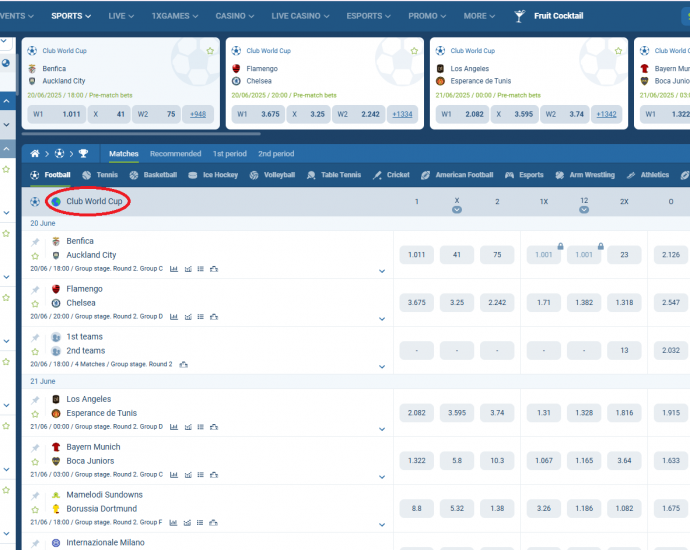Open the 12 column dropdown arrow

click(x=584, y=210)
